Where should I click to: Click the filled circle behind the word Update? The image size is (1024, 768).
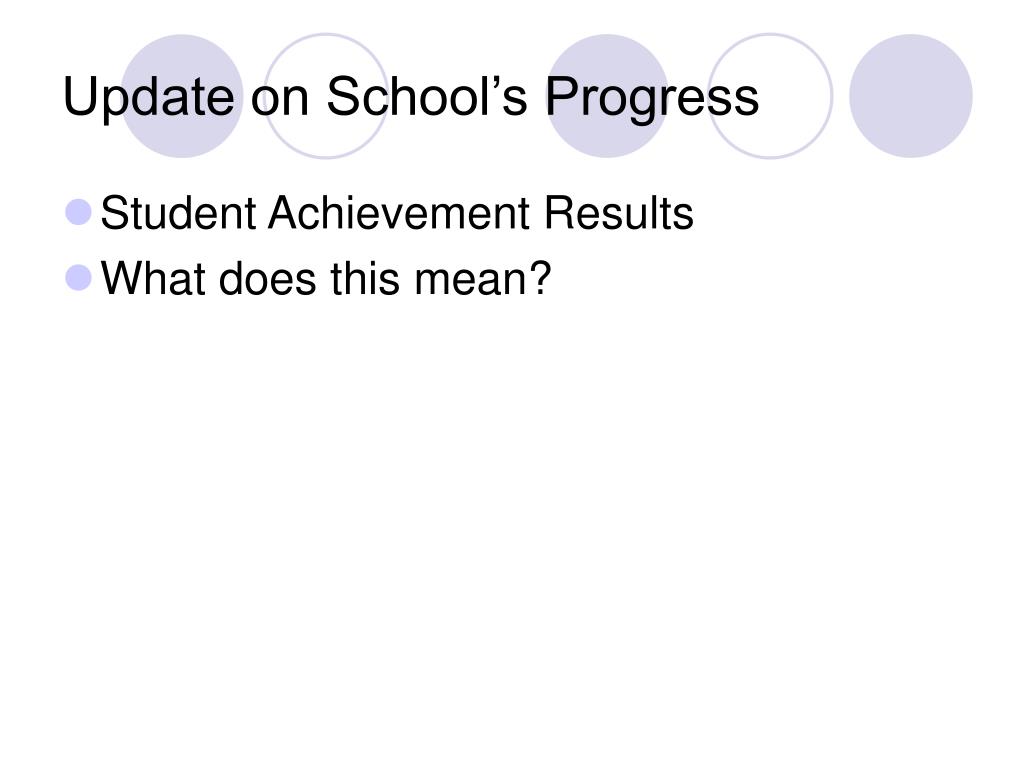point(182,96)
